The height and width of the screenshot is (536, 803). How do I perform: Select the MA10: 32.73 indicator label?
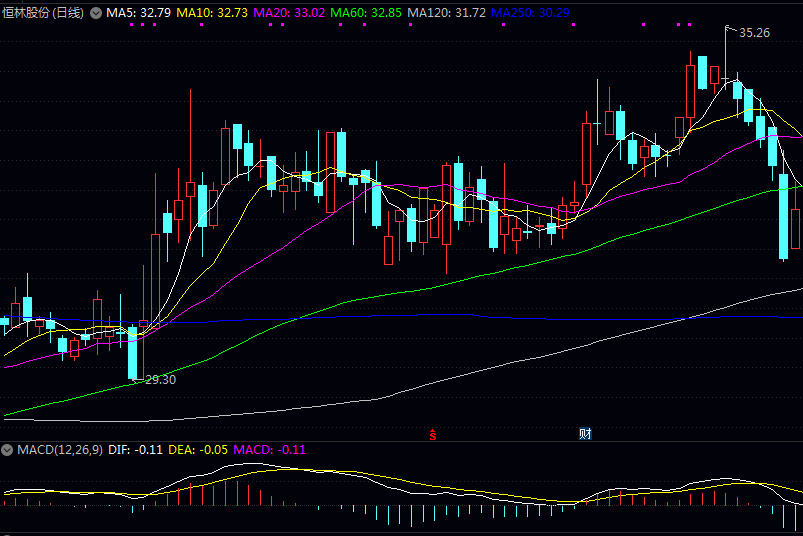click(x=212, y=13)
